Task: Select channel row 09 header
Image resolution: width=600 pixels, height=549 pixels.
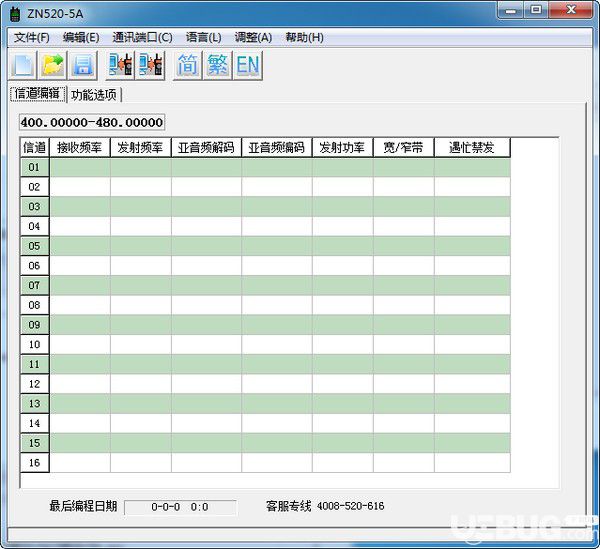Action: coord(34,325)
